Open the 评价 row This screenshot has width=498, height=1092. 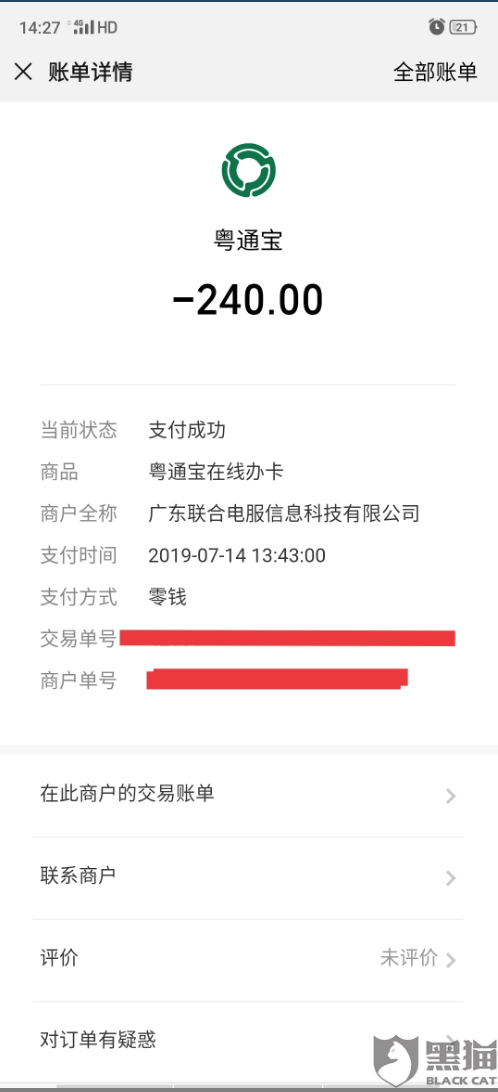249,959
